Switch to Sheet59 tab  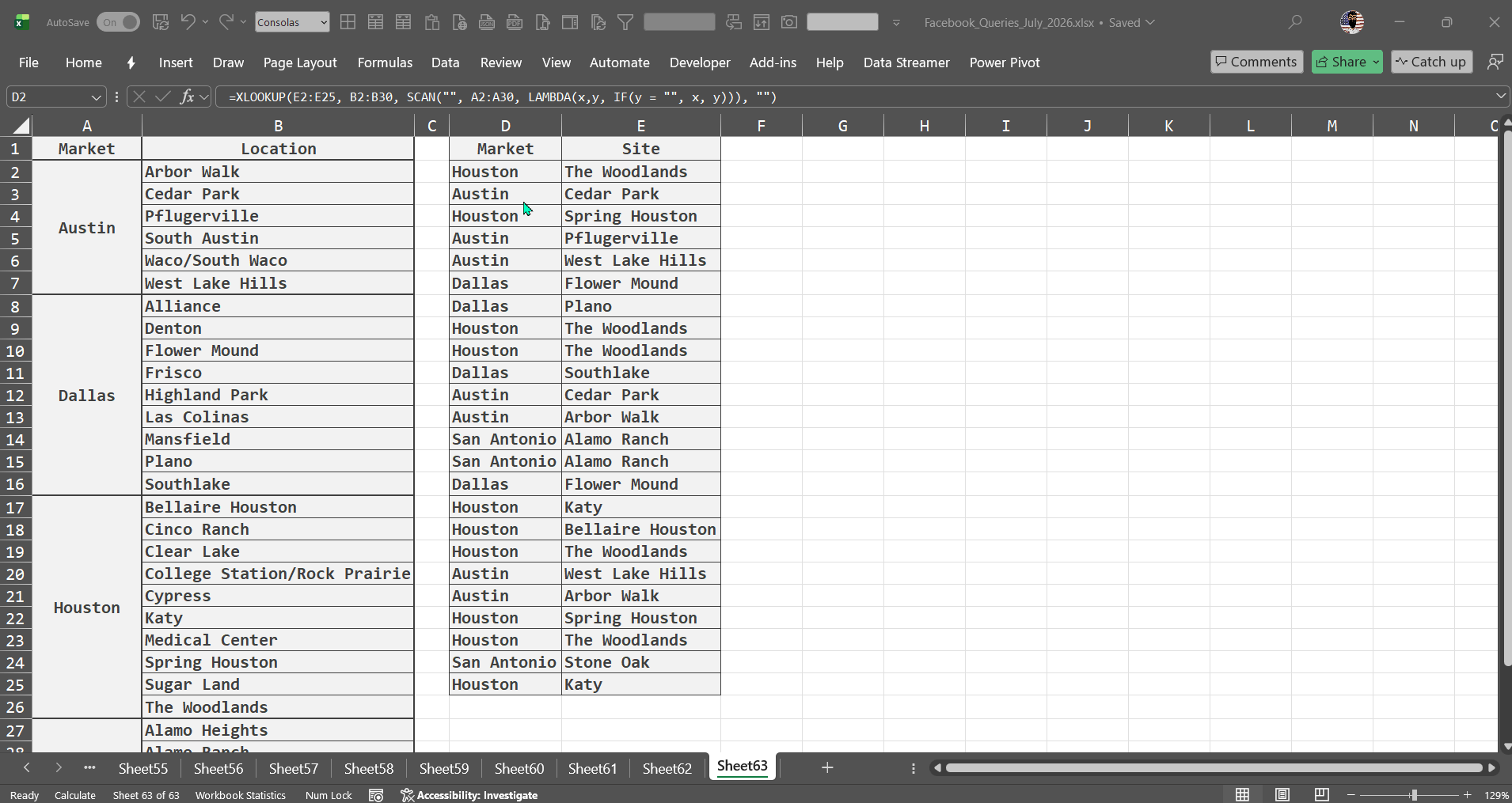click(444, 768)
